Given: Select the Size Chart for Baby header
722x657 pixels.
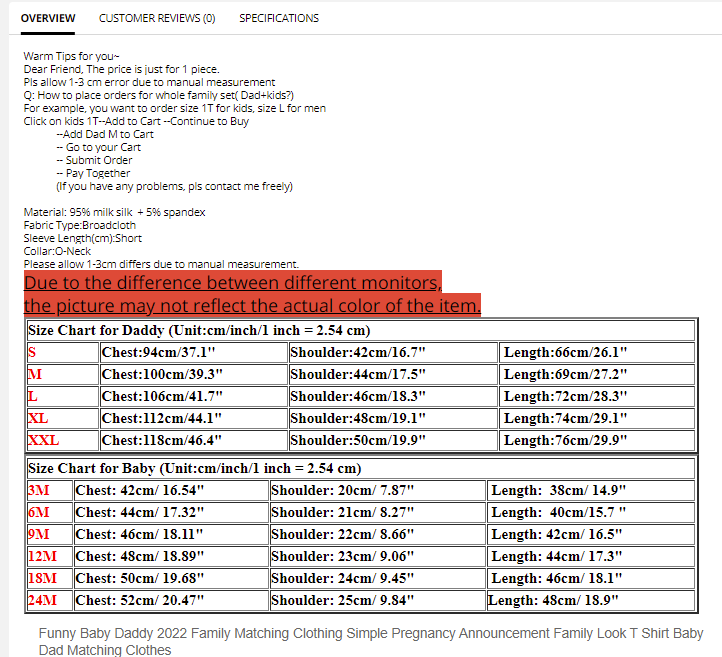Looking at the screenshot, I should point(194,468).
